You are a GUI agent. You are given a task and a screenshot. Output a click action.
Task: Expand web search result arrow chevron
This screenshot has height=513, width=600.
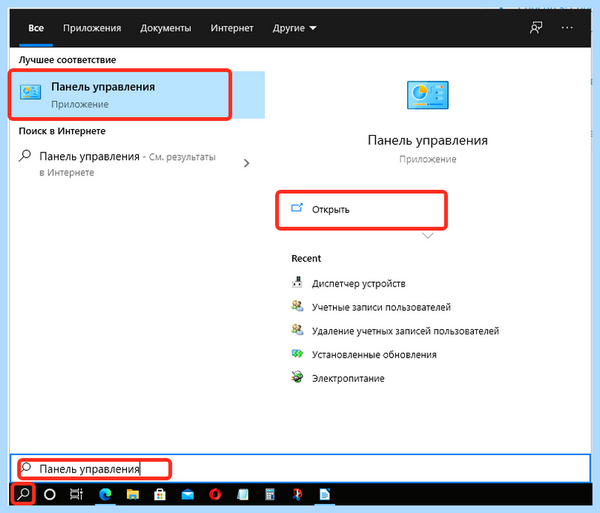pyautogui.click(x=246, y=163)
